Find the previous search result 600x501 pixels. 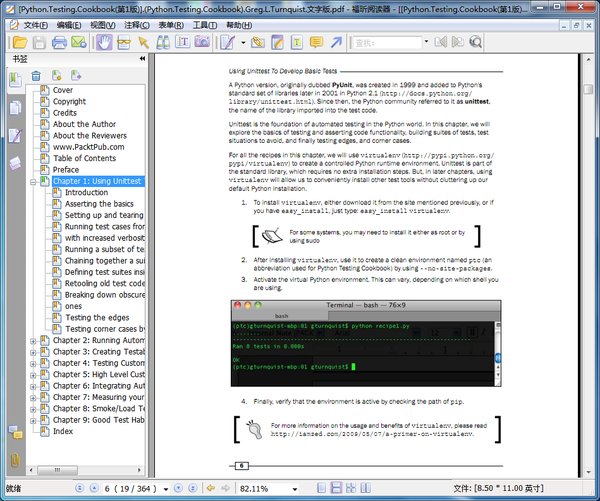click(x=440, y=42)
